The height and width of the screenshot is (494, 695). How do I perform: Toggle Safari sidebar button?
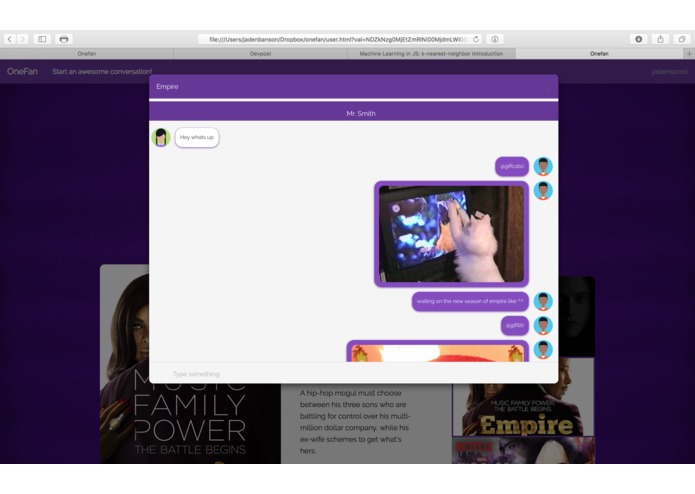(x=42, y=39)
